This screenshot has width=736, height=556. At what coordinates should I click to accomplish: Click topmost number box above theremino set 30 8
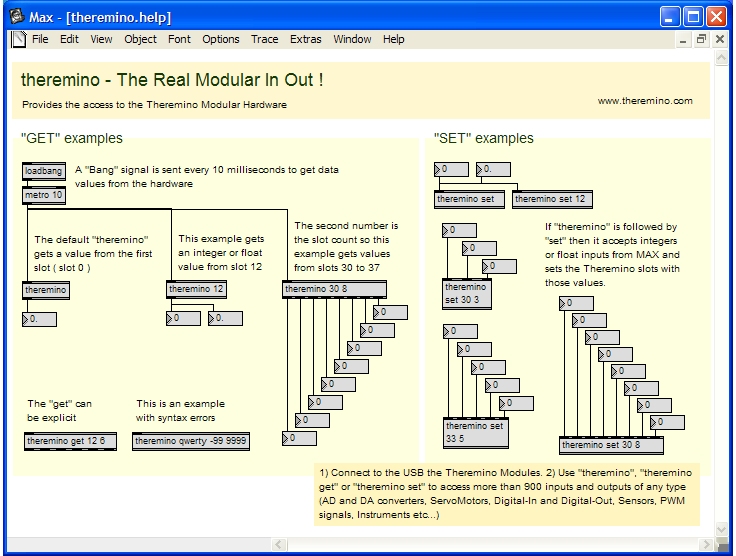[576, 303]
